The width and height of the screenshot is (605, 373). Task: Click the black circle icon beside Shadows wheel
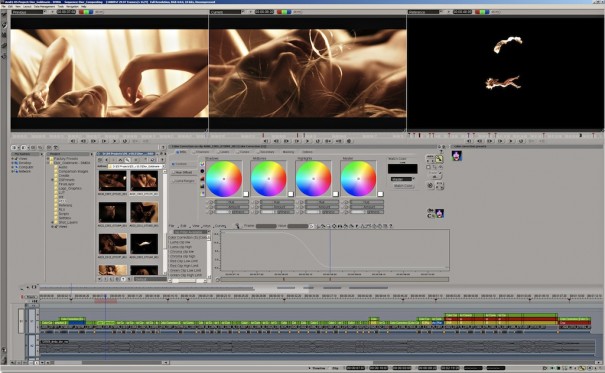point(202,171)
